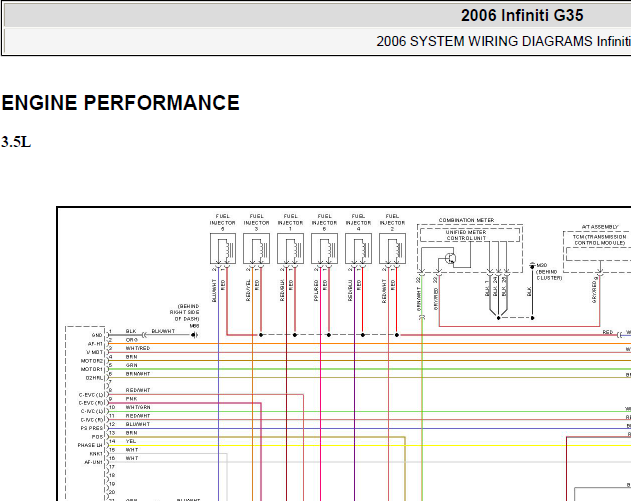Click the "O2HRL" pin label
631x501 pixels.
click(94, 378)
